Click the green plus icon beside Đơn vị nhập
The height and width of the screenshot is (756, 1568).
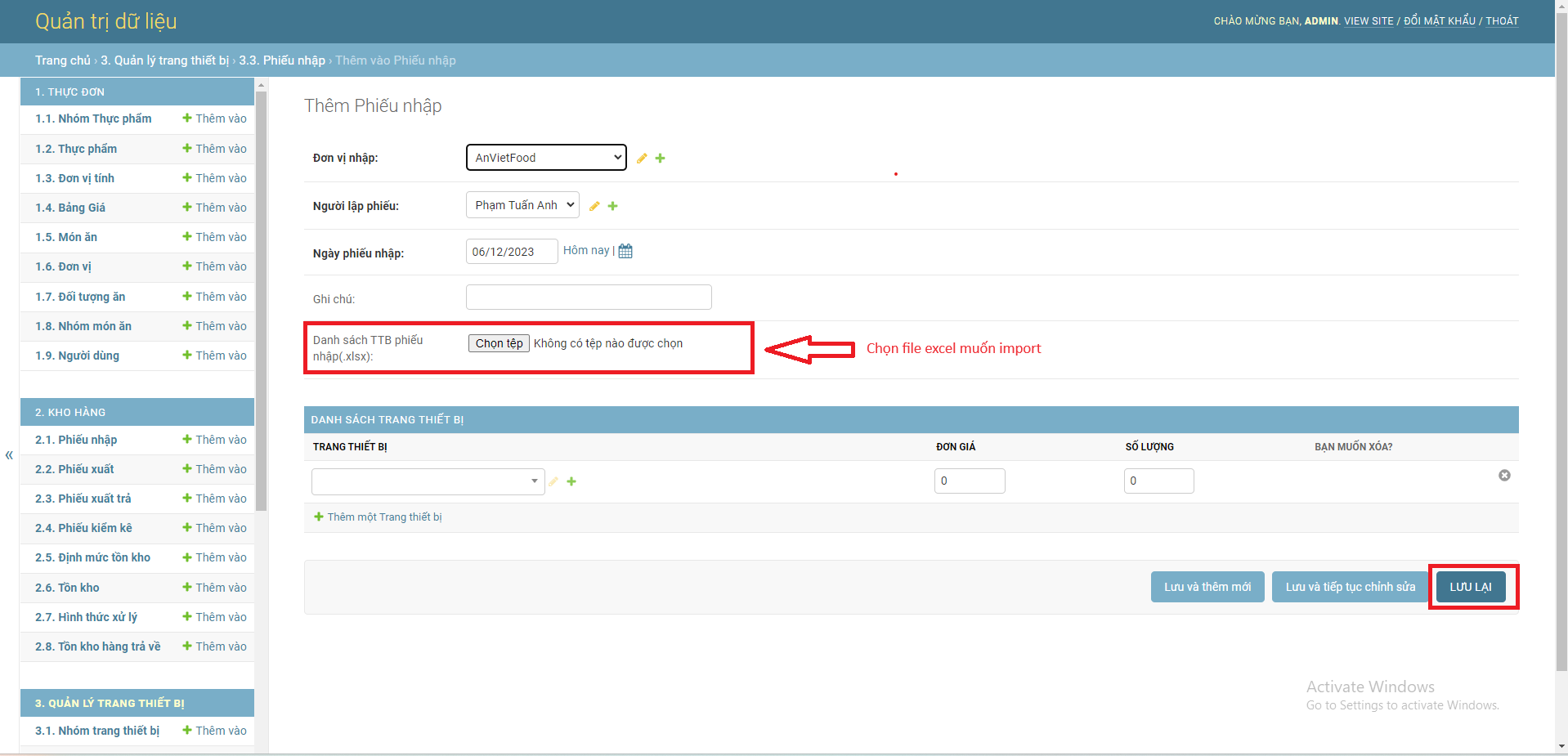(660, 159)
